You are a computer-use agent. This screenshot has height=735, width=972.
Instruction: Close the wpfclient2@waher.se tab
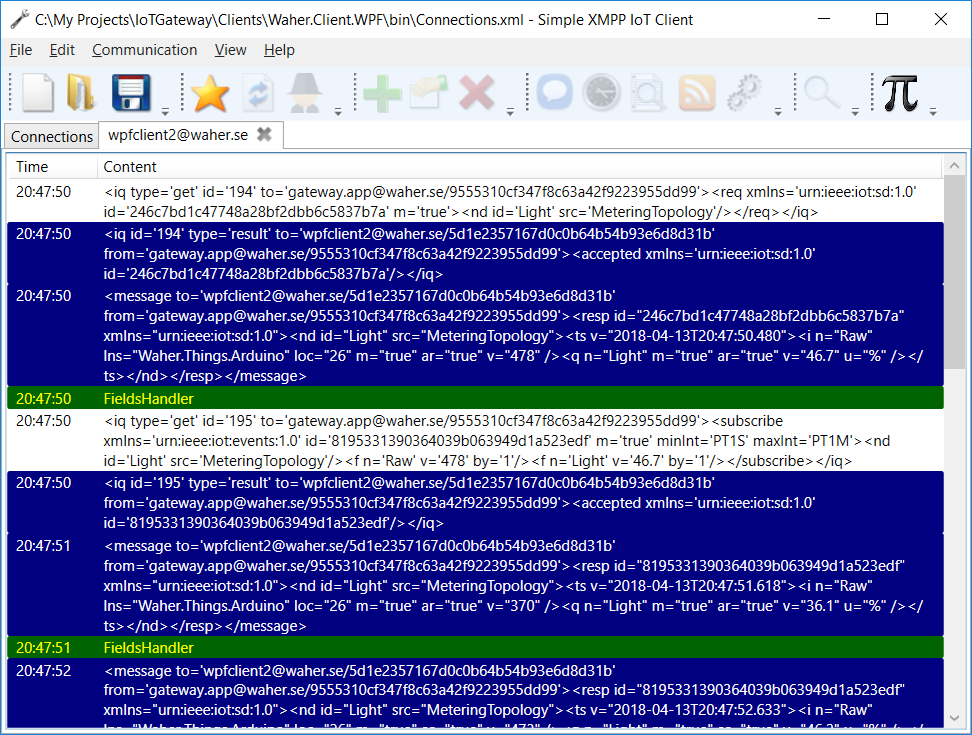(x=264, y=134)
